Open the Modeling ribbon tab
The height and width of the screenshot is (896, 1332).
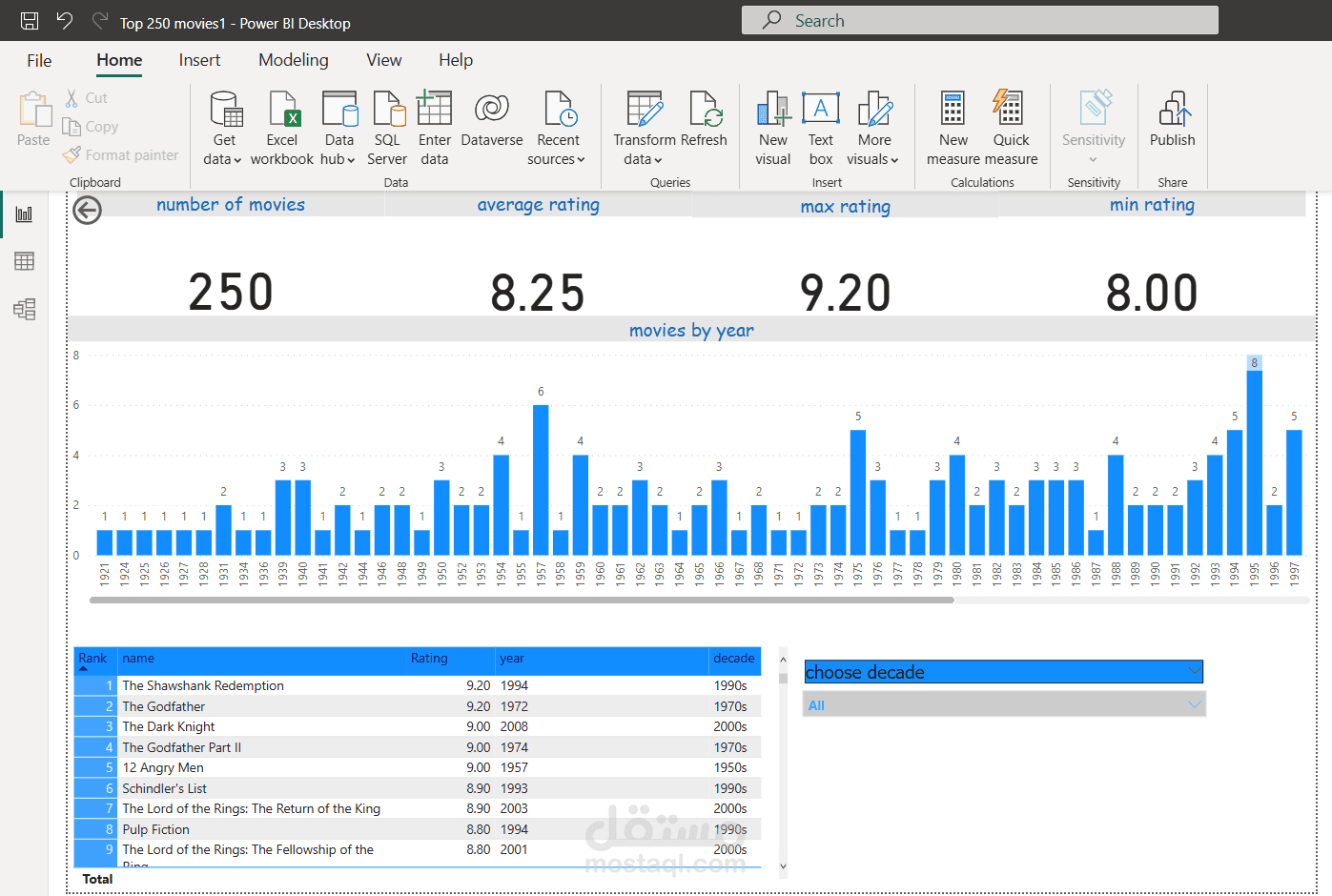pyautogui.click(x=294, y=60)
